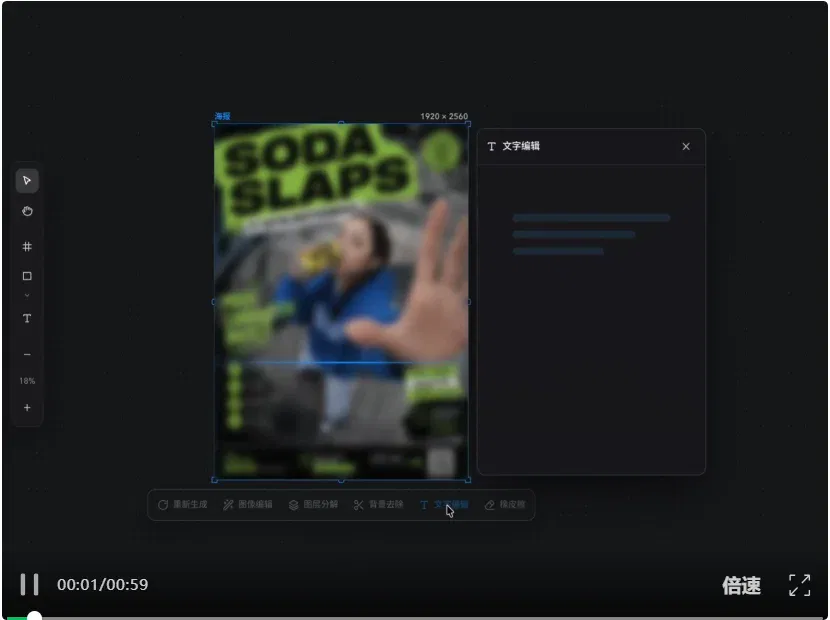830x620 pixels.
Task: Open the 倍速 playback speed menu
Action: 741,585
